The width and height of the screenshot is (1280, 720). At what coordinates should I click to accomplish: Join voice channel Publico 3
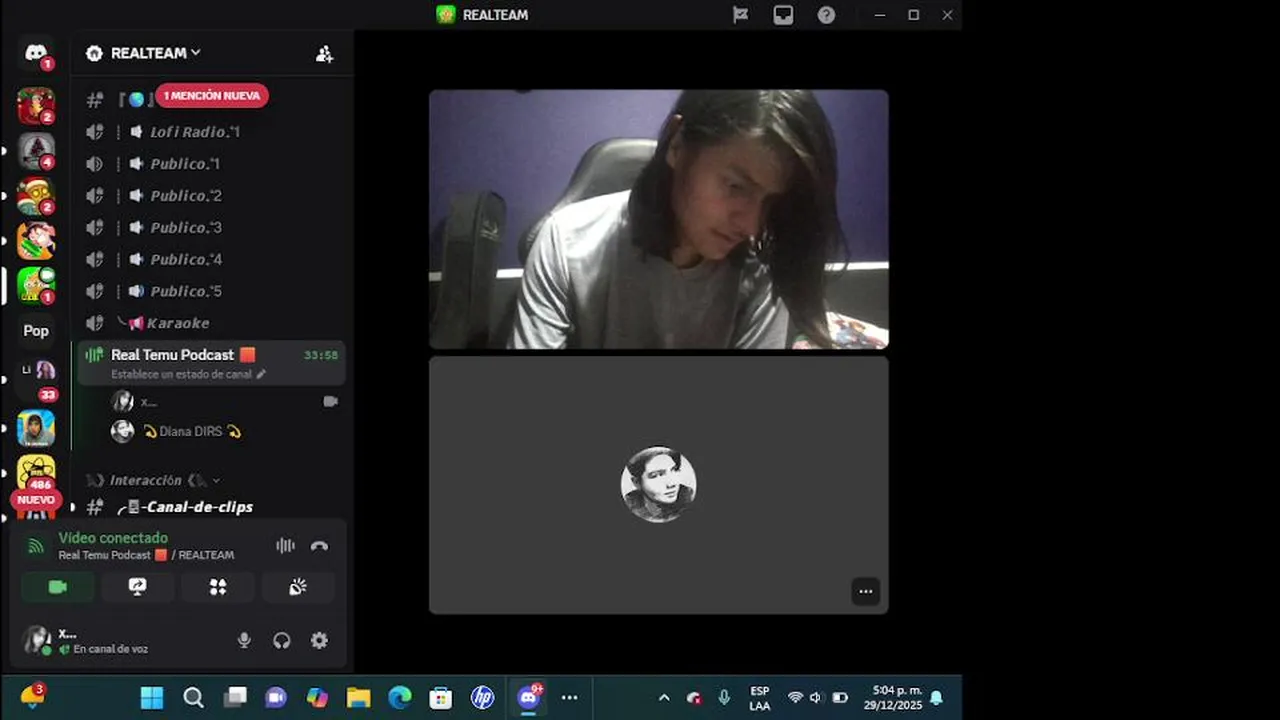click(x=213, y=228)
